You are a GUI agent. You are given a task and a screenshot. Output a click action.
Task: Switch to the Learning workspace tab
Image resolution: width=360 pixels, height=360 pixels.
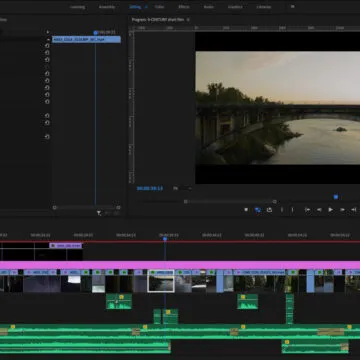pyautogui.click(x=77, y=7)
